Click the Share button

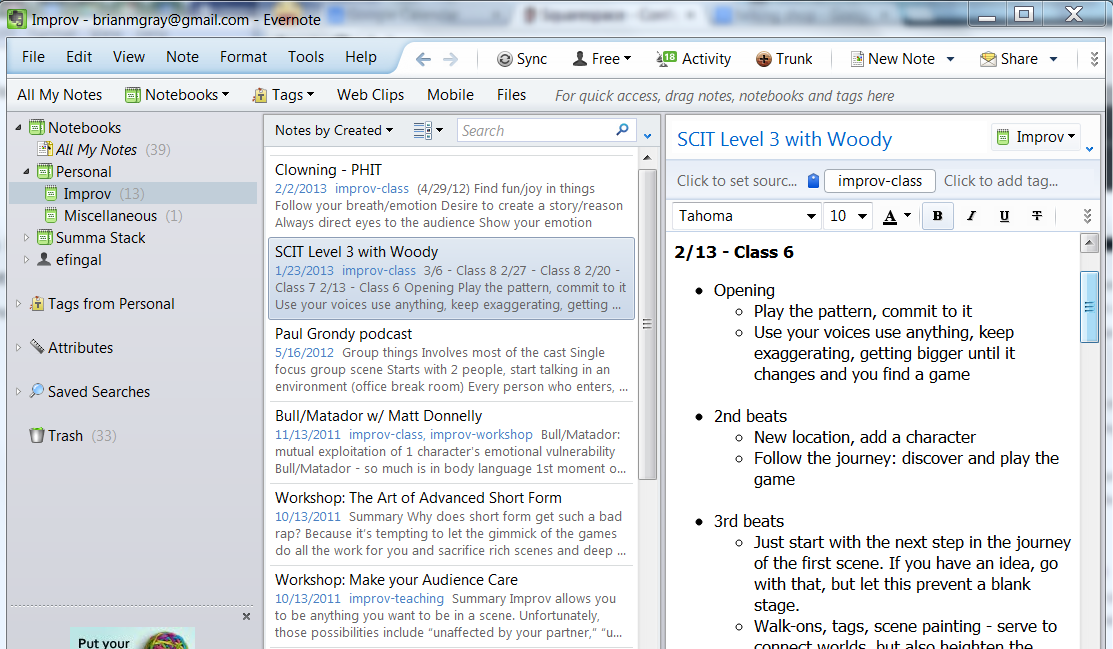(x=1009, y=59)
